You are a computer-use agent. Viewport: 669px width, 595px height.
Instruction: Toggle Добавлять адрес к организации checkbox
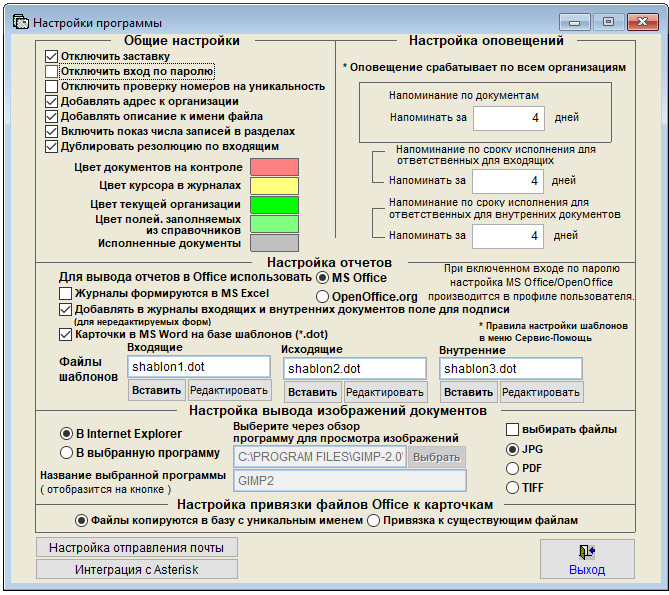[51, 102]
